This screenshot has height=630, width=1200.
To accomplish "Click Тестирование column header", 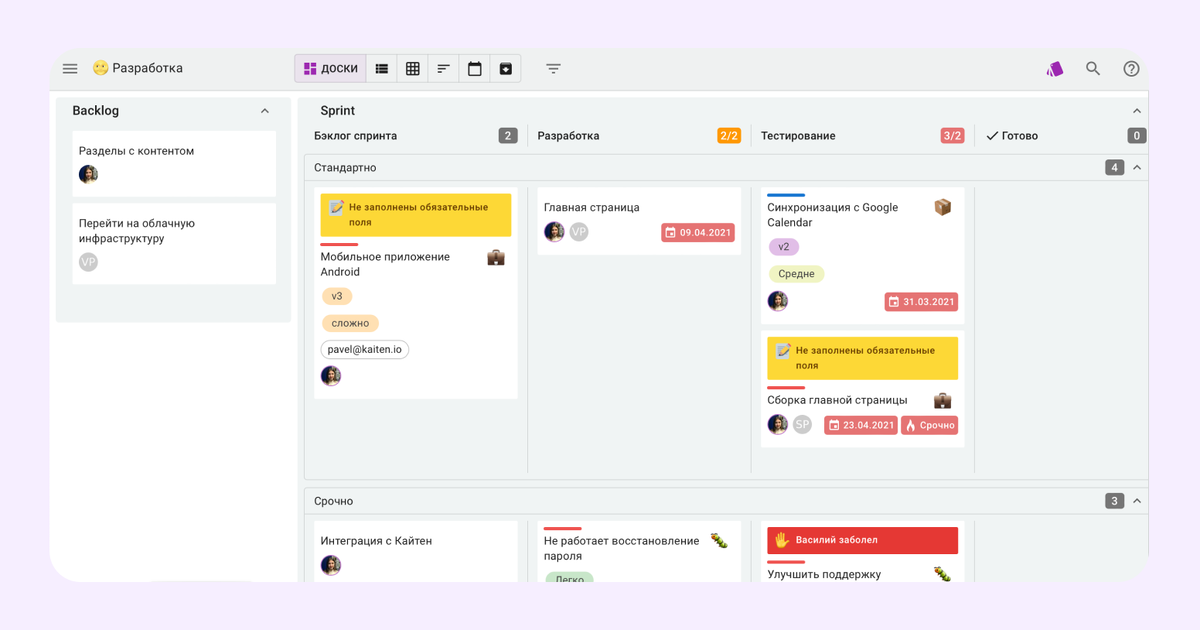I will coord(798,136).
